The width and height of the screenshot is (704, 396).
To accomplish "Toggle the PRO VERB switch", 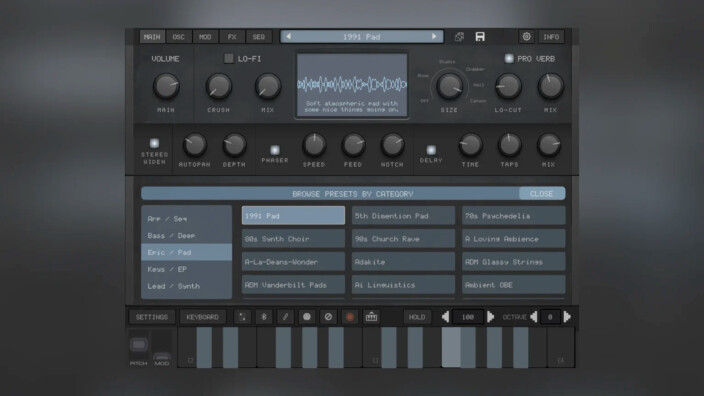I will tap(509, 58).
